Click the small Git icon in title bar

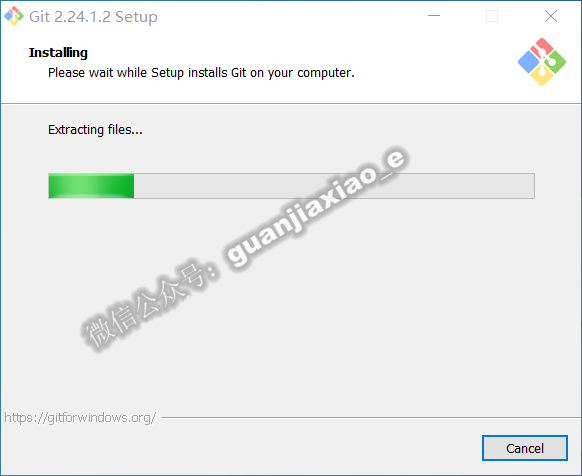(14, 16)
